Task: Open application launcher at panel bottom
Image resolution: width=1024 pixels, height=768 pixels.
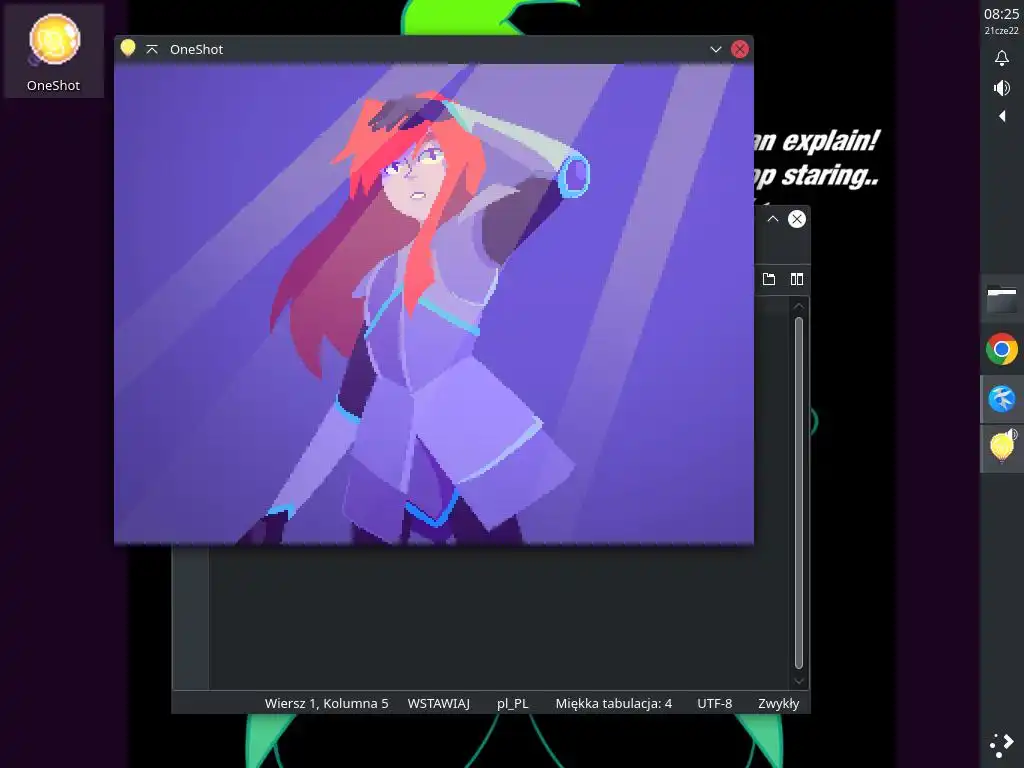Action: coord(1002,745)
